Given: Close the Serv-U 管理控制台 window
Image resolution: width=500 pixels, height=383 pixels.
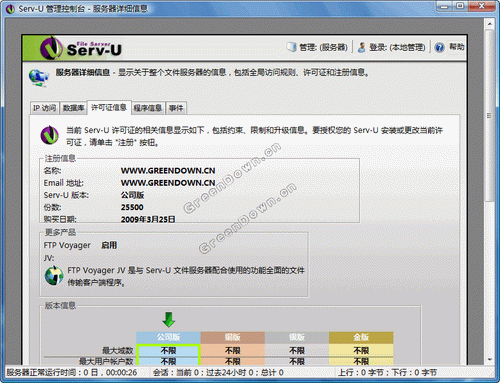Looking at the screenshot, I should coord(482,6).
